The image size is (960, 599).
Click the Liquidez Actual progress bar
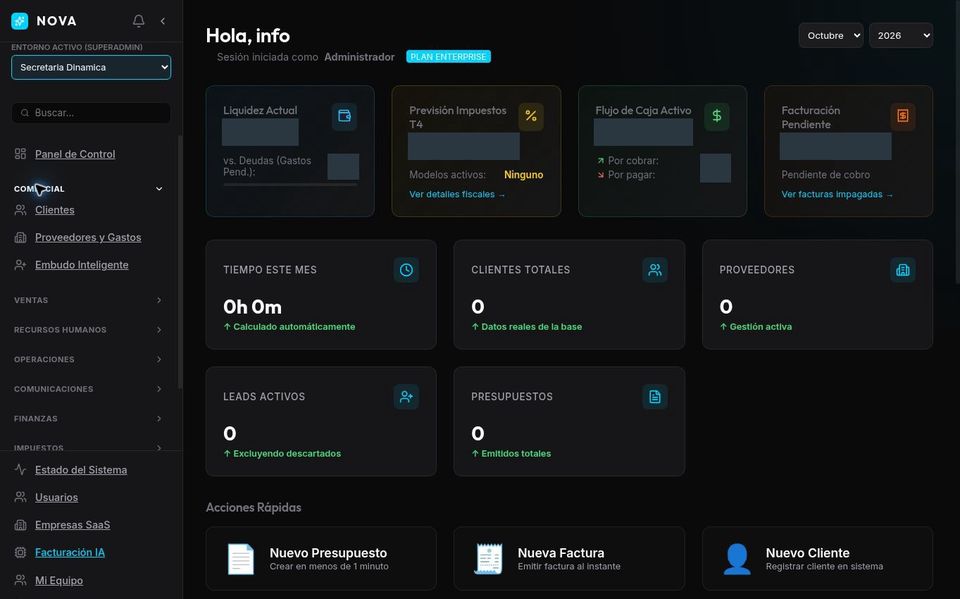(x=290, y=184)
